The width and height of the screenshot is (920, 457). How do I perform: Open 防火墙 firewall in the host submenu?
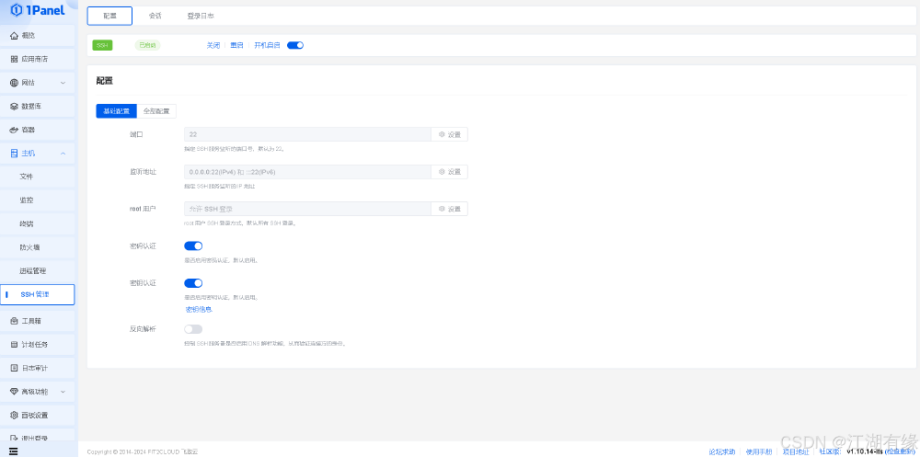pyautogui.click(x=29, y=247)
